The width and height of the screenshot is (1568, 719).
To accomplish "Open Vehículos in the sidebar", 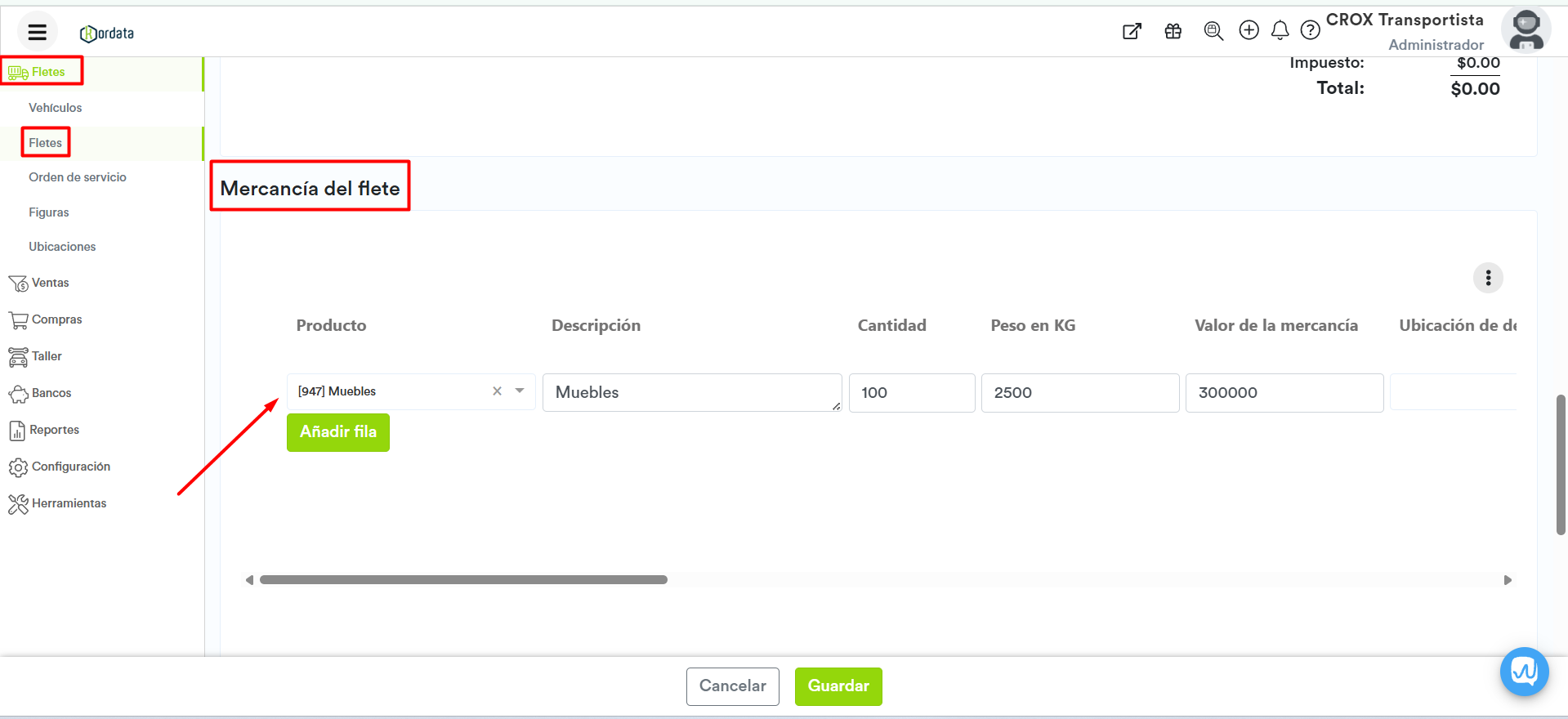I will pos(55,108).
